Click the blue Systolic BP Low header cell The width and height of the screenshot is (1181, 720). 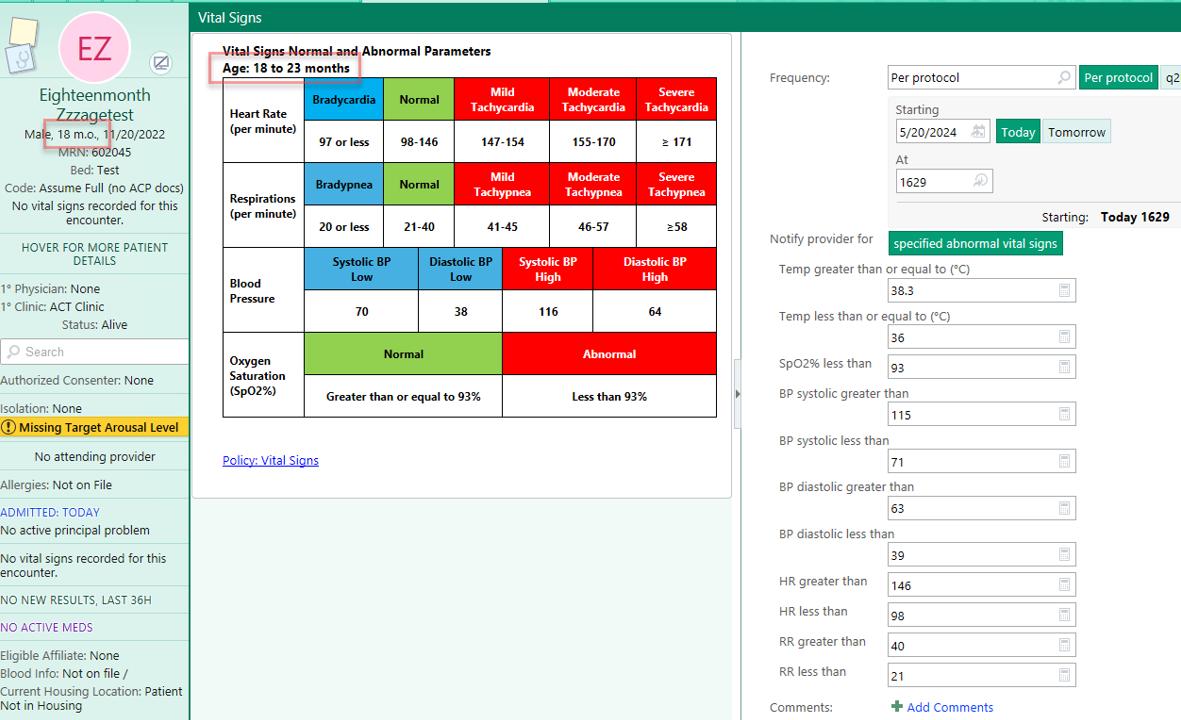click(x=362, y=269)
